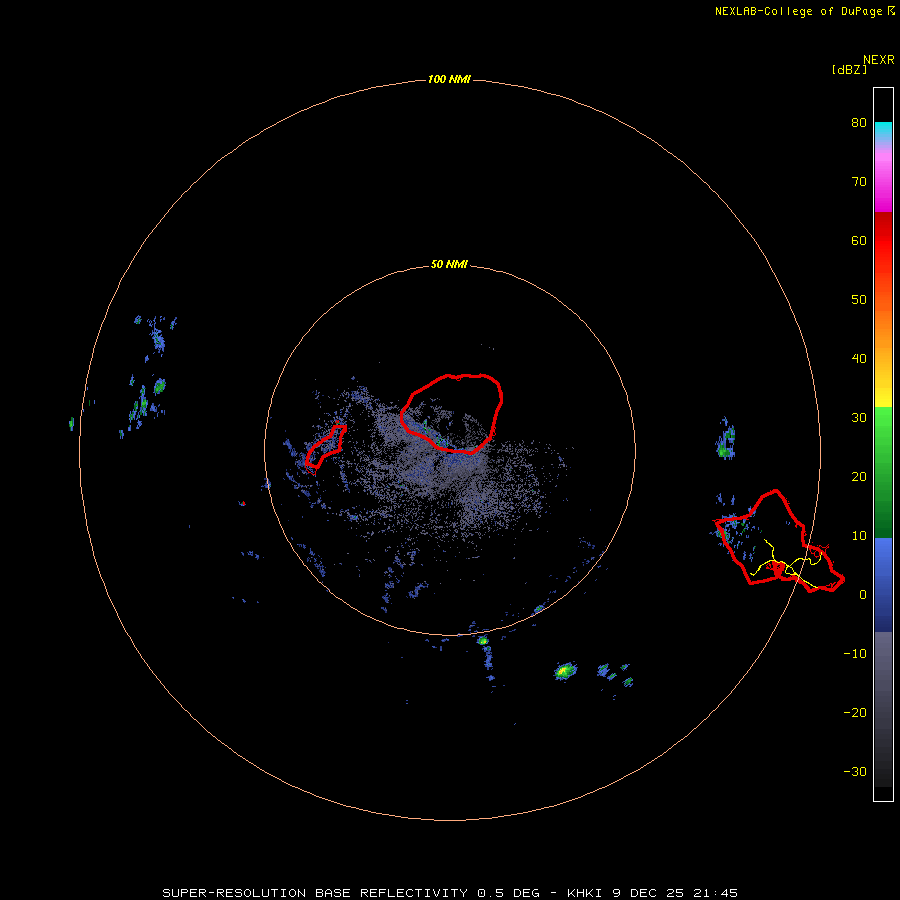Select the 100 NMI range ring label
Screen dimensions: 900x900
point(449,79)
